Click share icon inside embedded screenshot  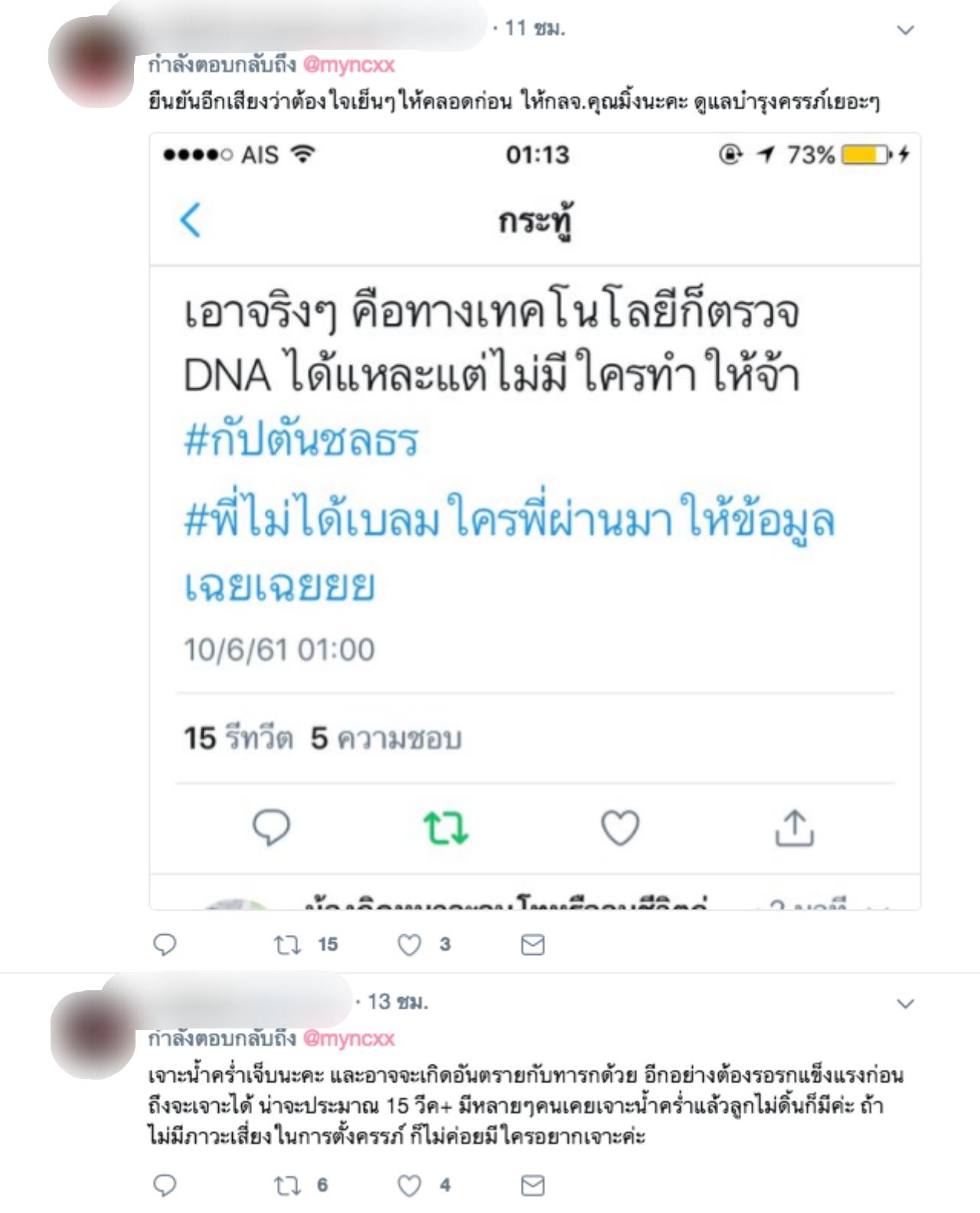point(795,827)
